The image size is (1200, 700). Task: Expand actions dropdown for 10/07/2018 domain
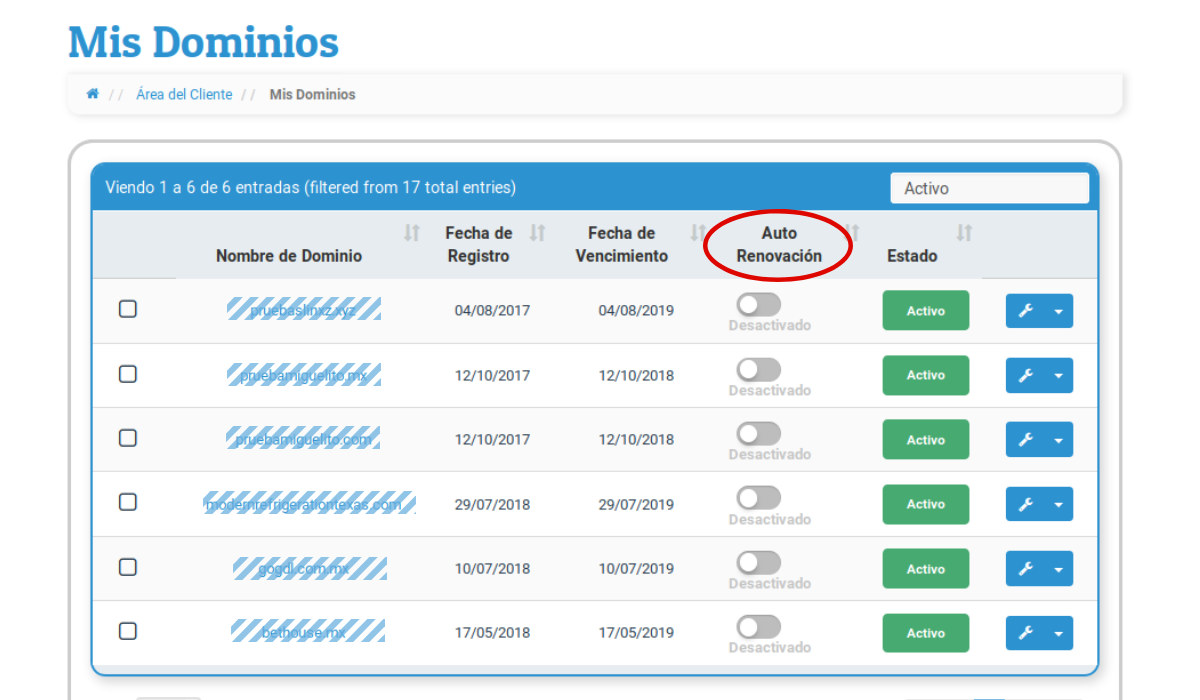(x=1058, y=569)
